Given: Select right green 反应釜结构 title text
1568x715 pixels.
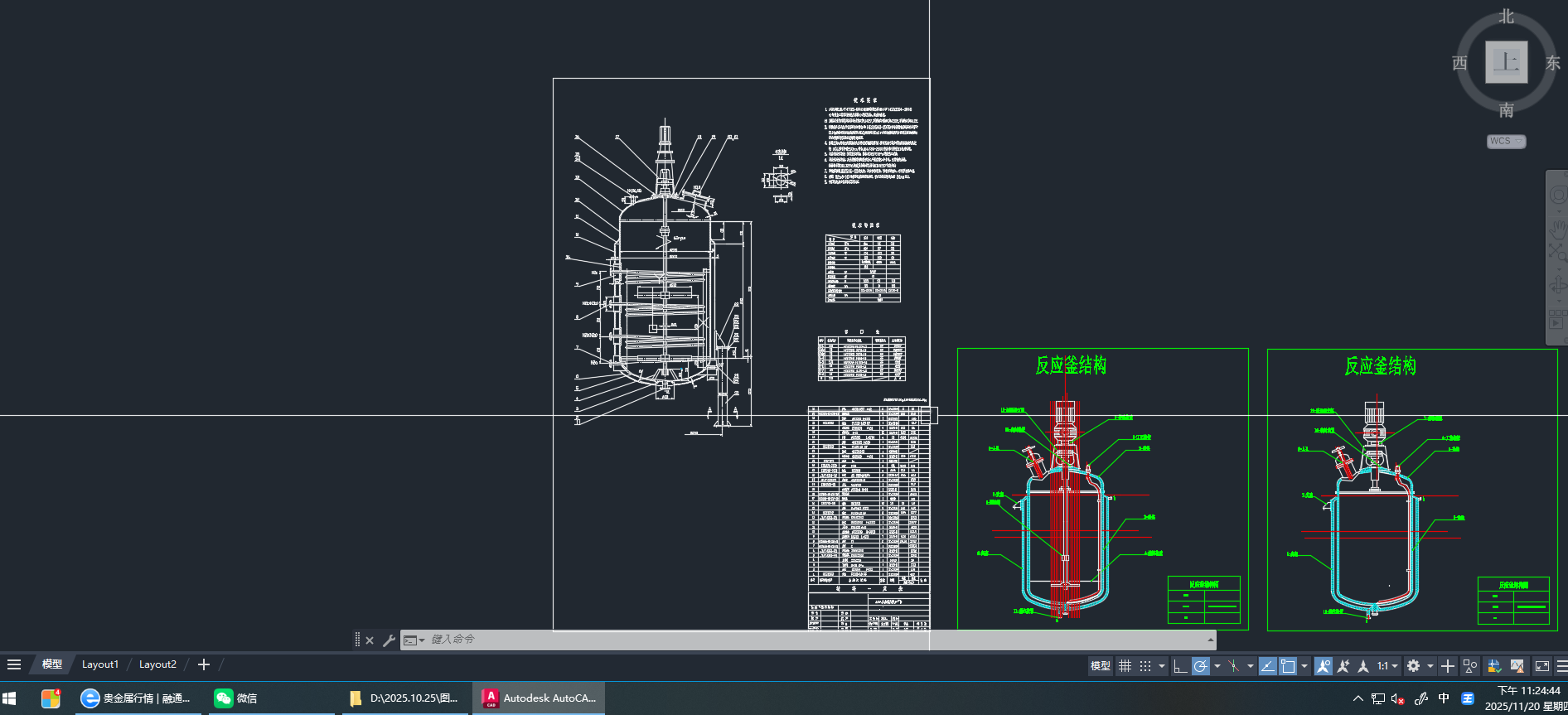Looking at the screenshot, I should tap(1380, 365).
